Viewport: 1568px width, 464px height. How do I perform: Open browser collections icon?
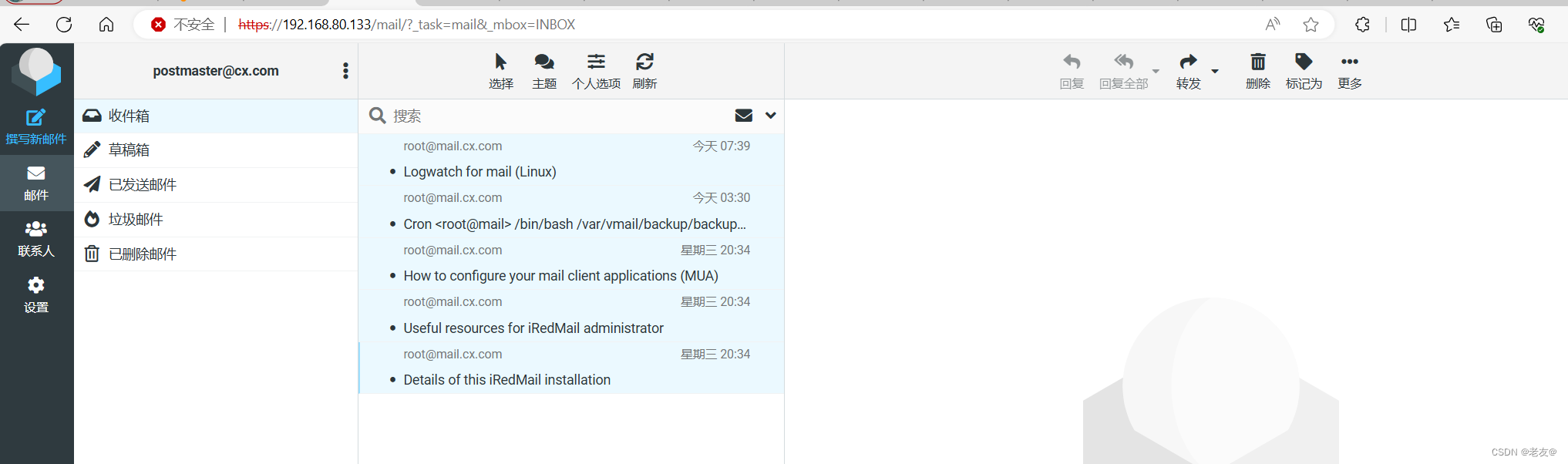tap(1494, 25)
